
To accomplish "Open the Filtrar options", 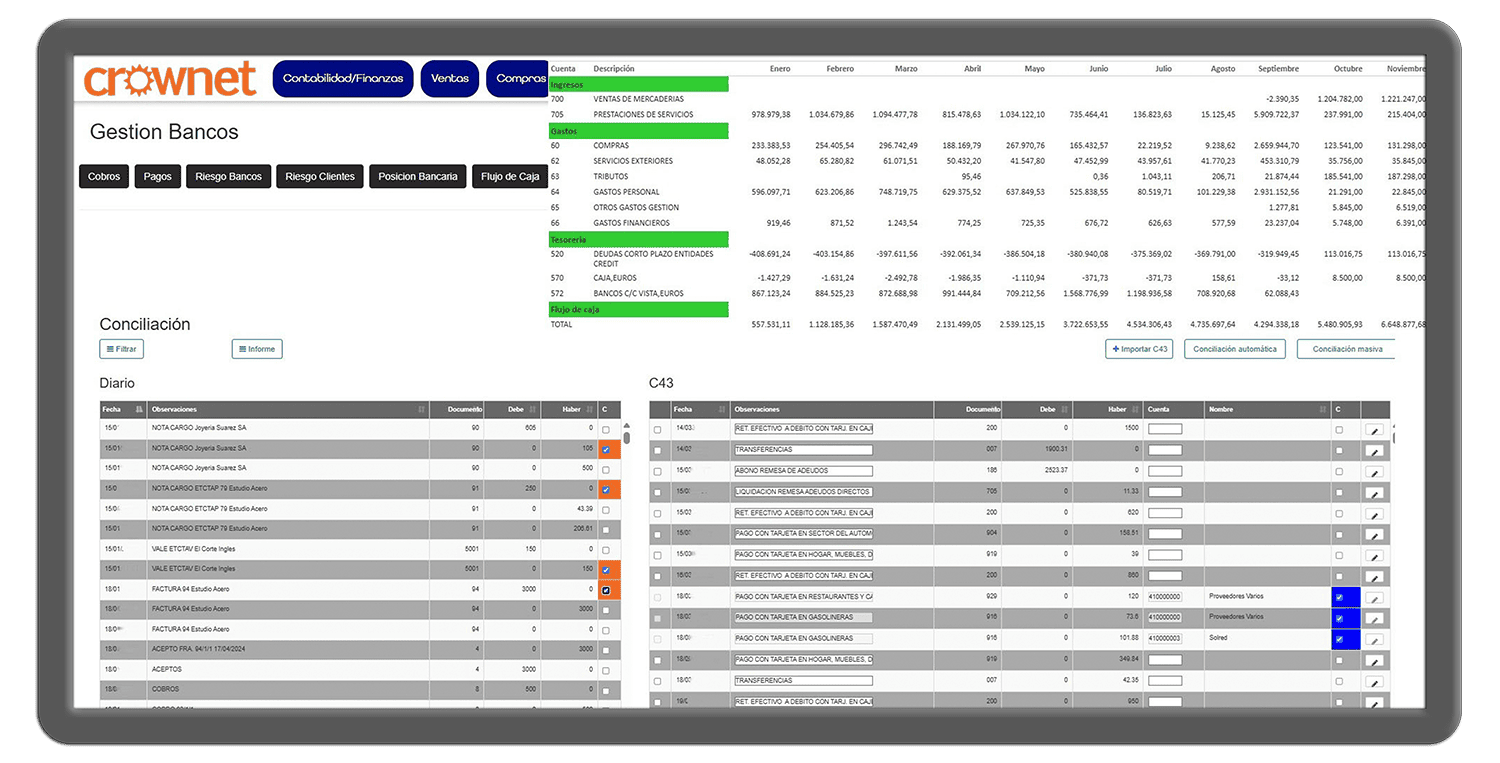I will [x=121, y=349].
